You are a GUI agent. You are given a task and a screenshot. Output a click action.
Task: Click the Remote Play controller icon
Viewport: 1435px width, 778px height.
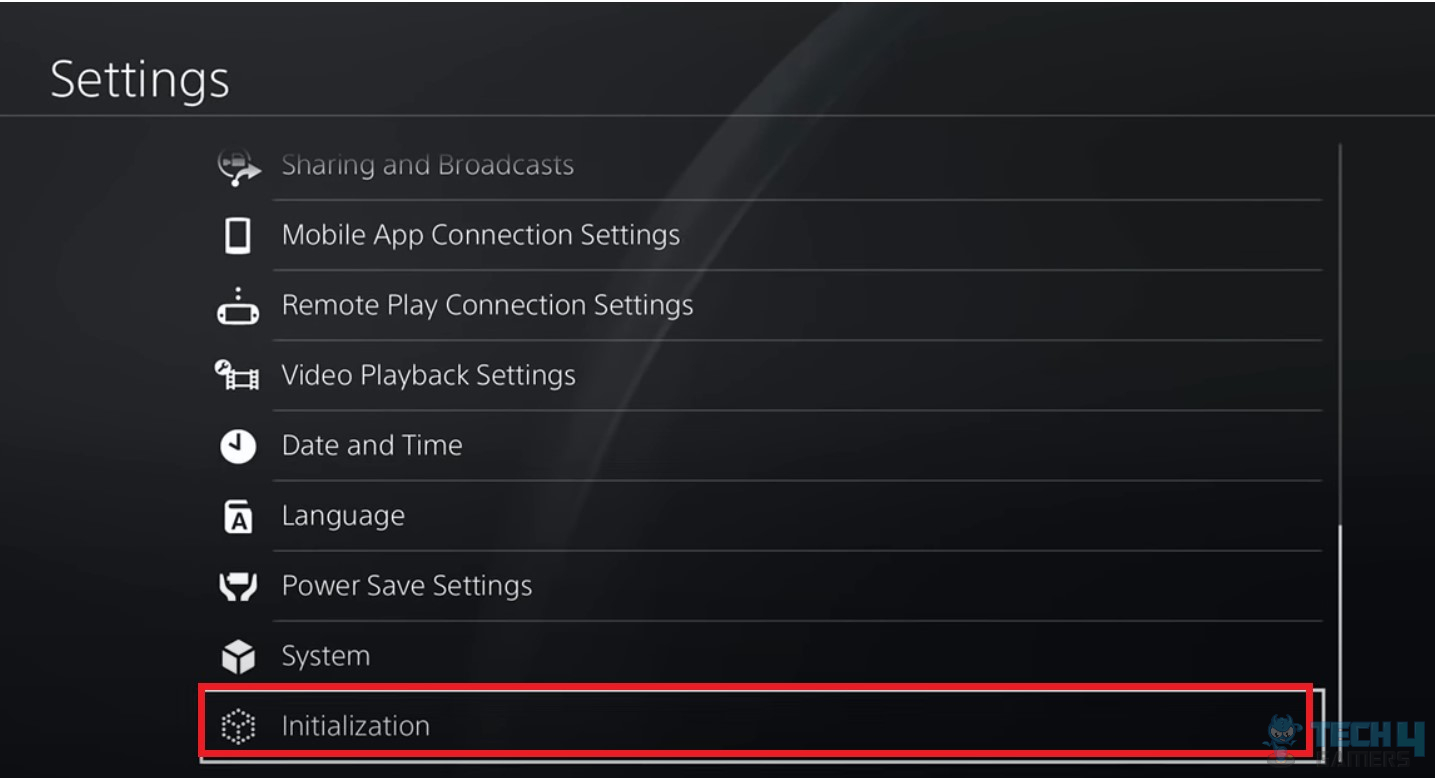coord(237,304)
